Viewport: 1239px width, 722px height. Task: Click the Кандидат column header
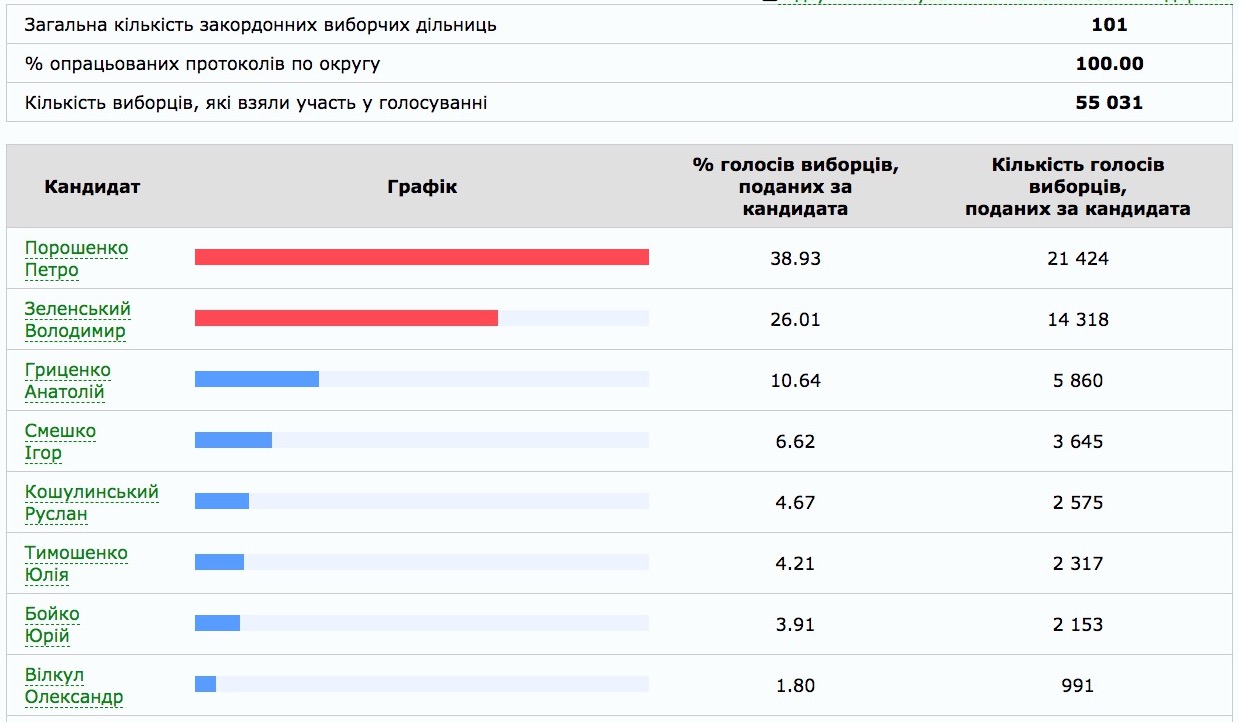pyautogui.click(x=92, y=187)
